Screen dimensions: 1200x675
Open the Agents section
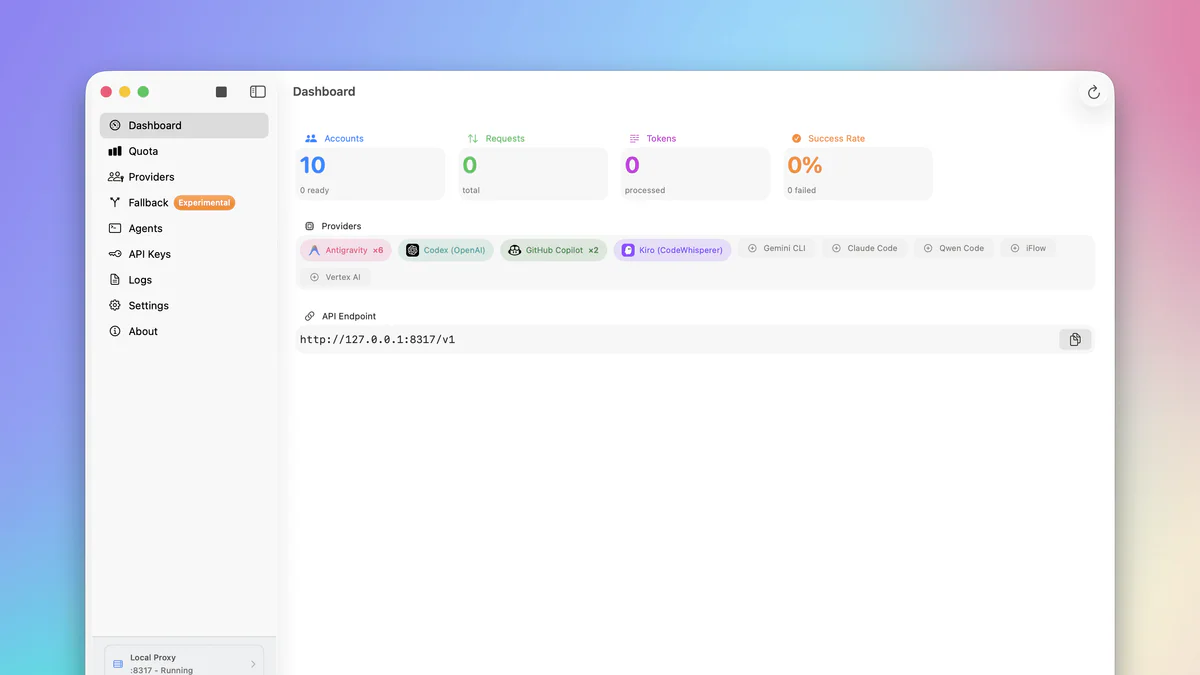coord(145,228)
